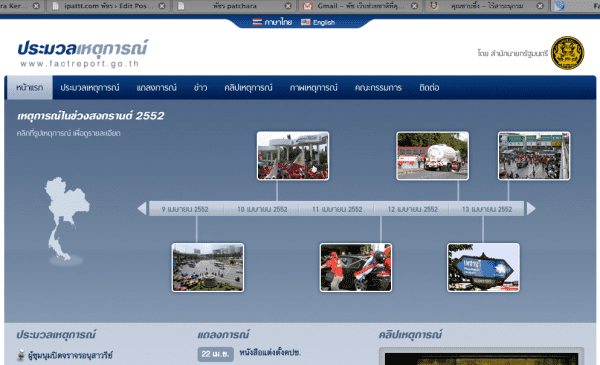Select 10 เมษายน 2552 on timeline
This screenshot has height=365, width=600.
pos(262,209)
